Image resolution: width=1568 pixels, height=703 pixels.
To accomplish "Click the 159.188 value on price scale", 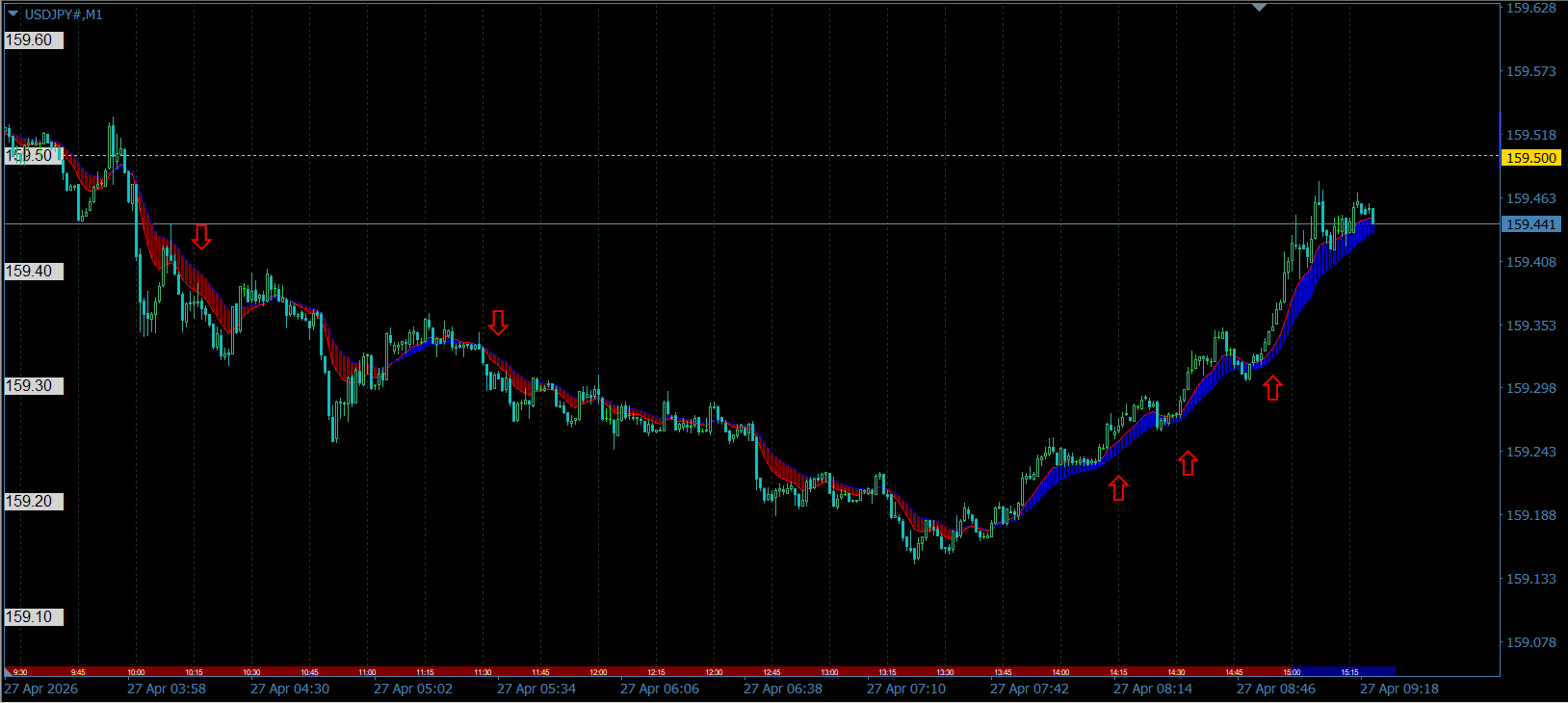I will 1531,515.
